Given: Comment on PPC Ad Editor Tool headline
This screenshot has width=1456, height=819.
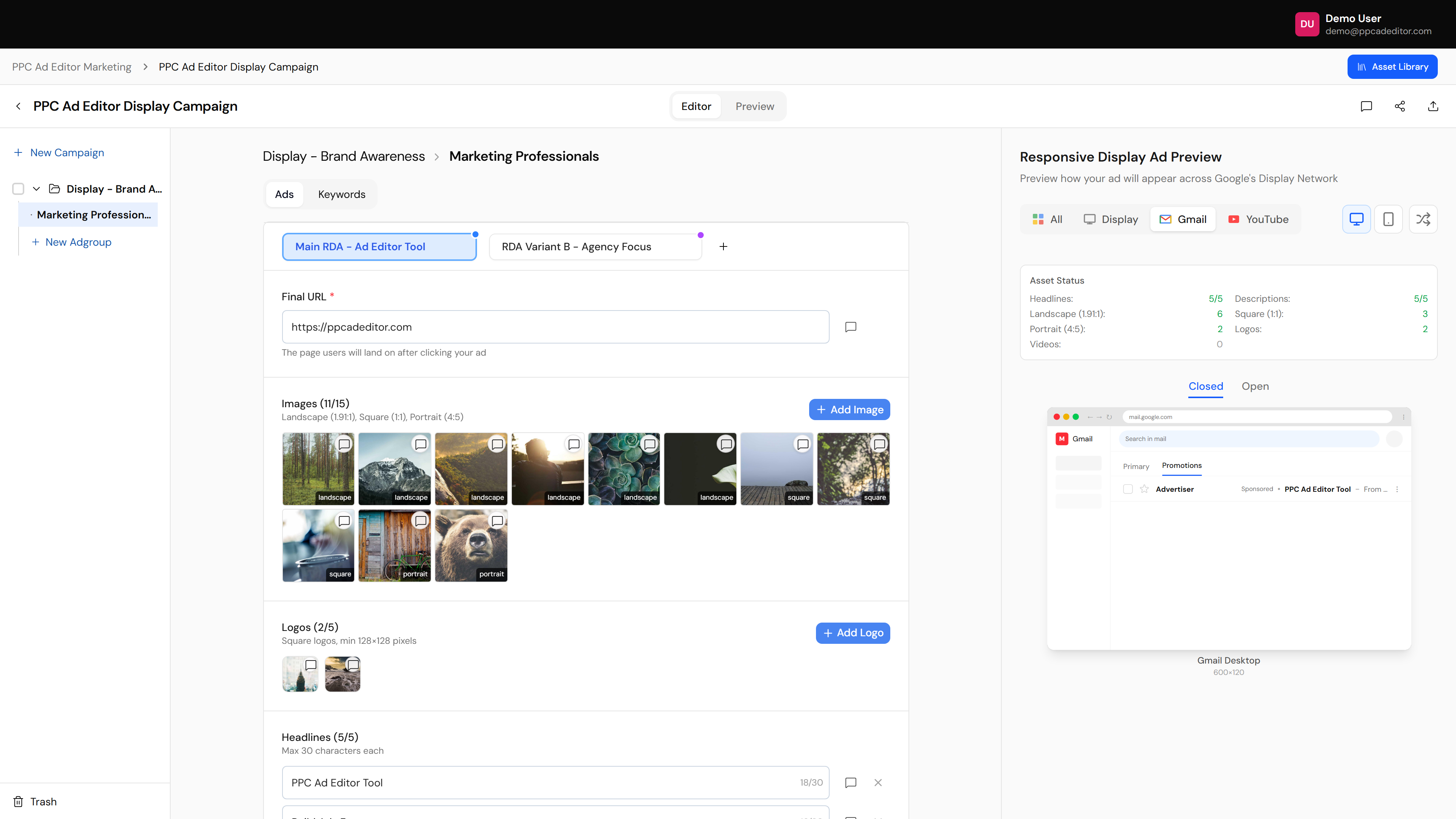Looking at the screenshot, I should [850, 783].
